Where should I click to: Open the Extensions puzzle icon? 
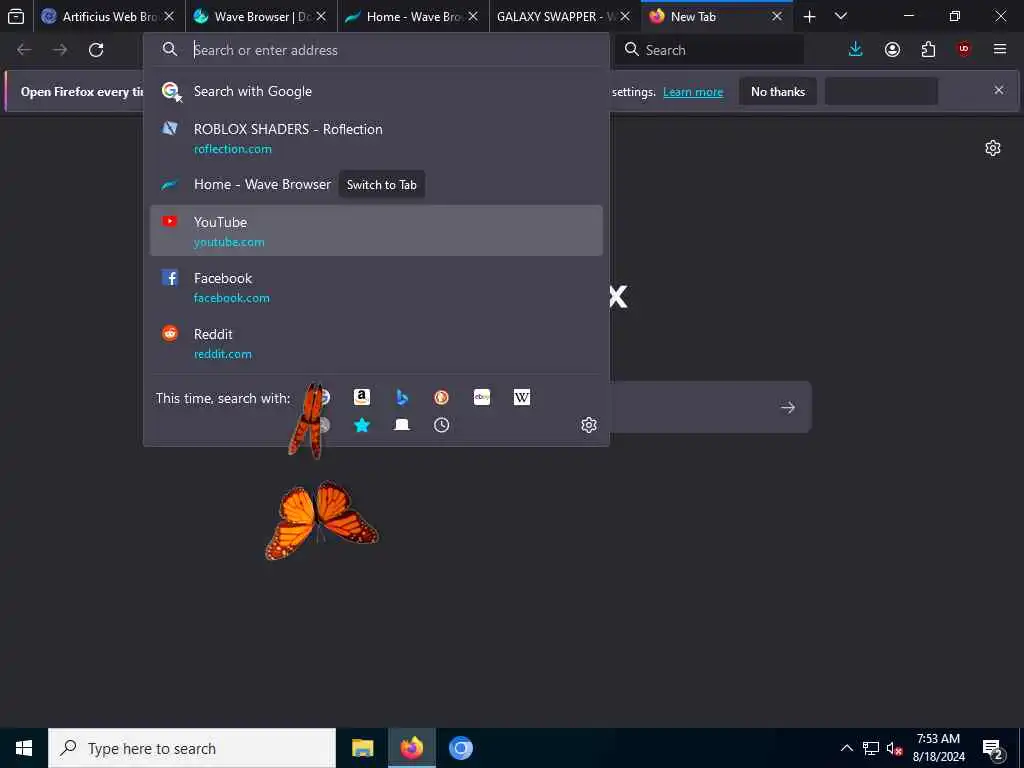coord(928,50)
